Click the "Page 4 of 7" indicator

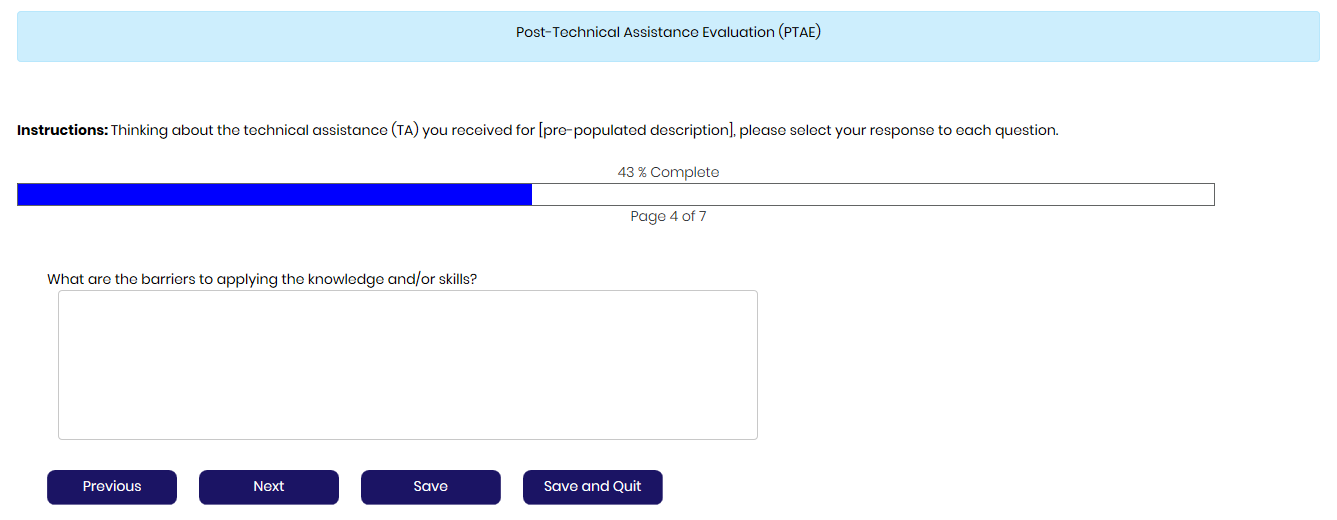[668, 216]
